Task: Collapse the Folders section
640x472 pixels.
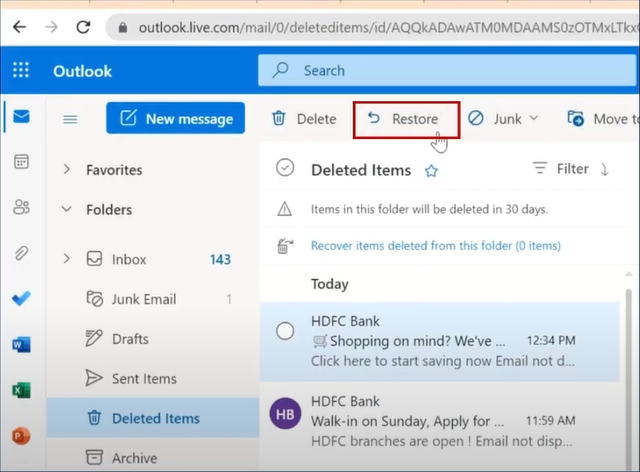Action: 67,209
